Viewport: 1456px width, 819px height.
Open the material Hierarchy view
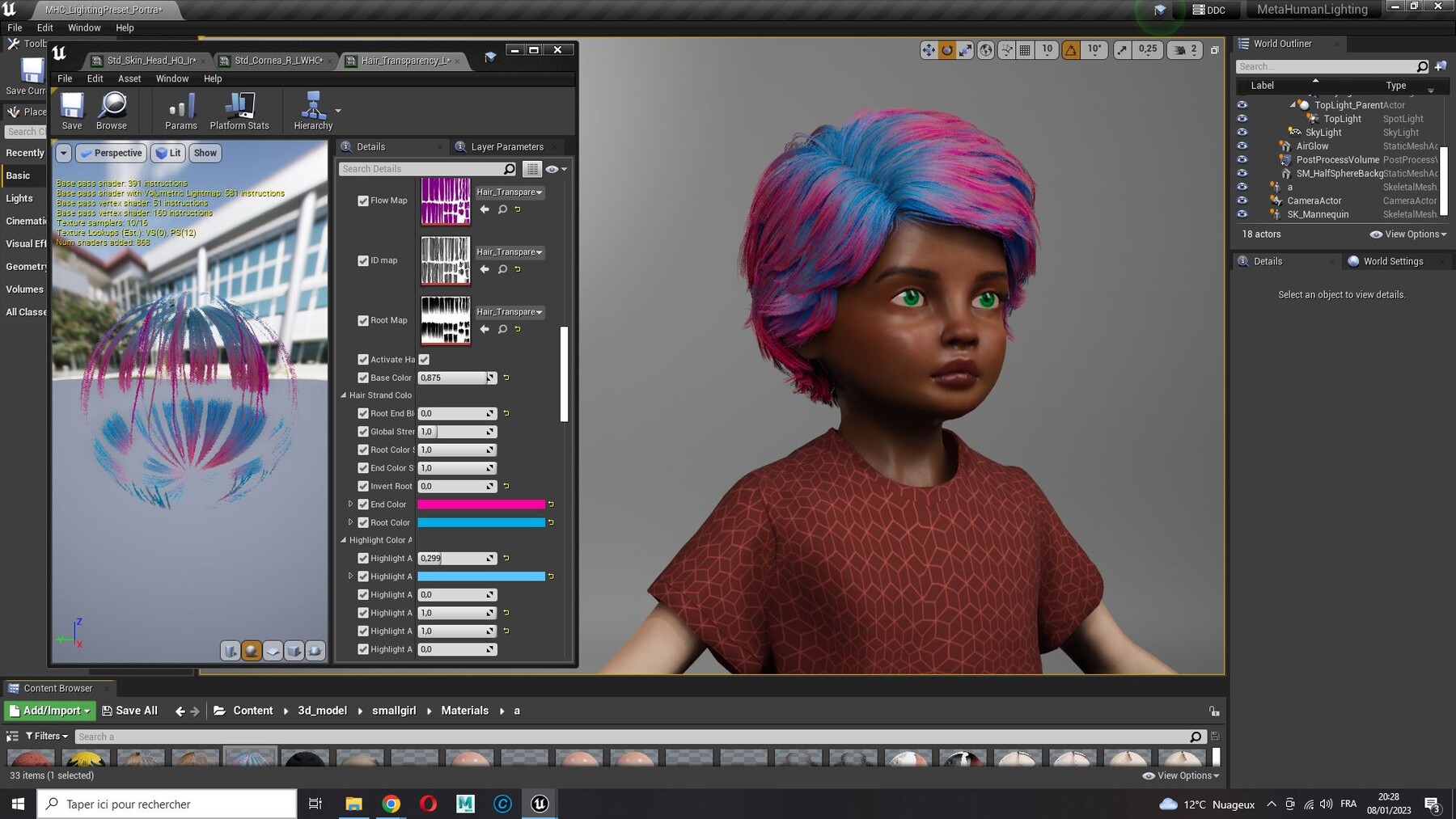311,111
